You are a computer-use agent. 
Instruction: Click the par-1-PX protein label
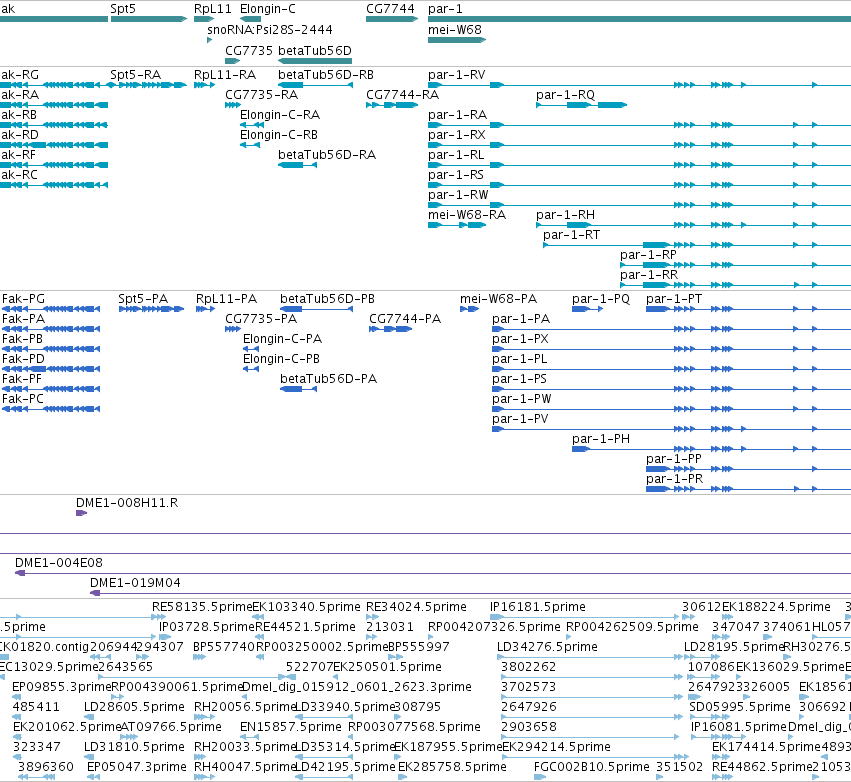(520, 340)
